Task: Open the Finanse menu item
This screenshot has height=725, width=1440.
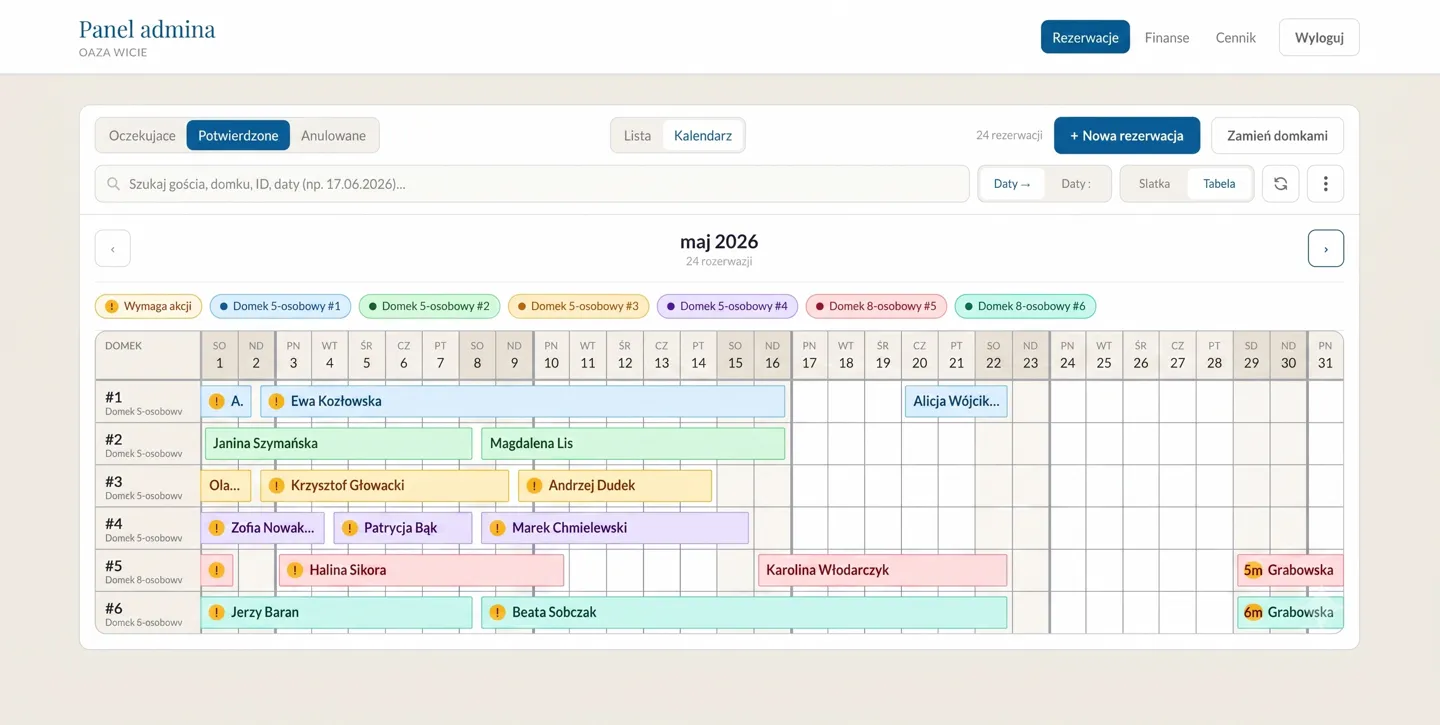Action: [x=1167, y=37]
